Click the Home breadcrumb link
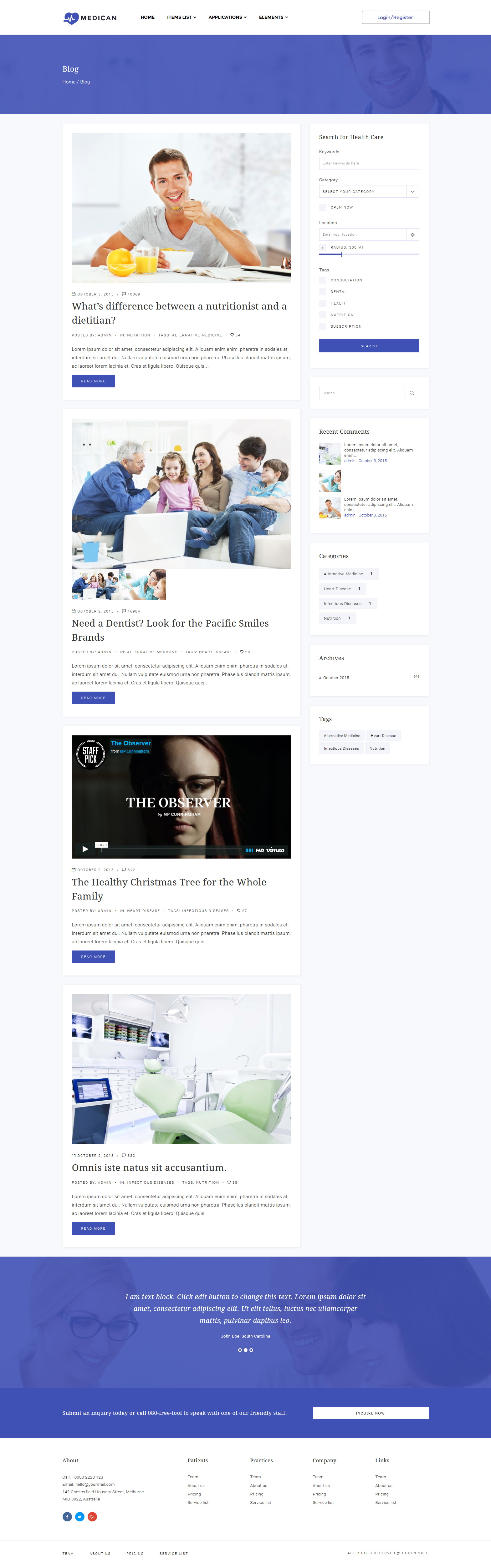 [69, 82]
